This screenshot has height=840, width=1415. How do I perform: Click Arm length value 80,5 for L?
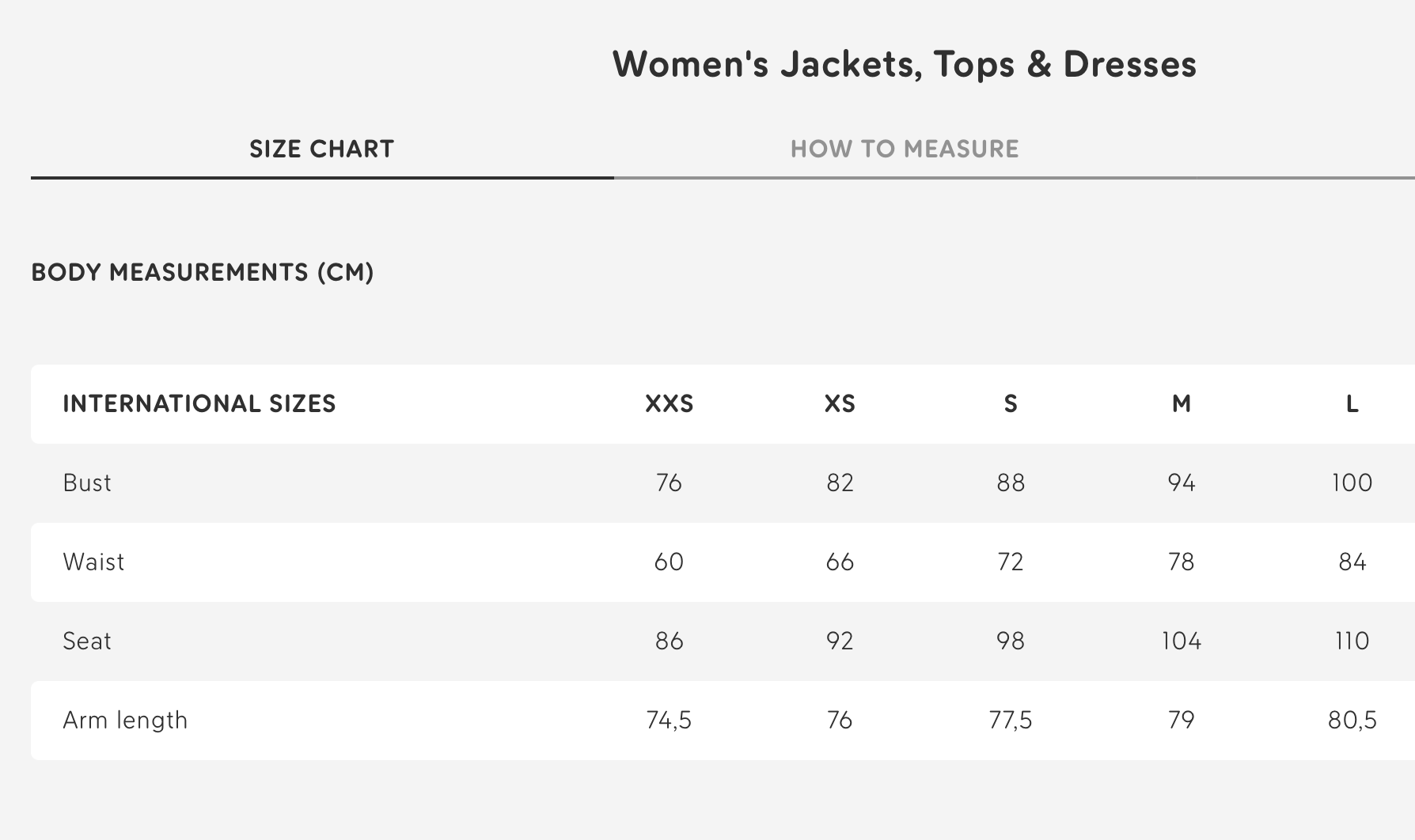click(1352, 720)
